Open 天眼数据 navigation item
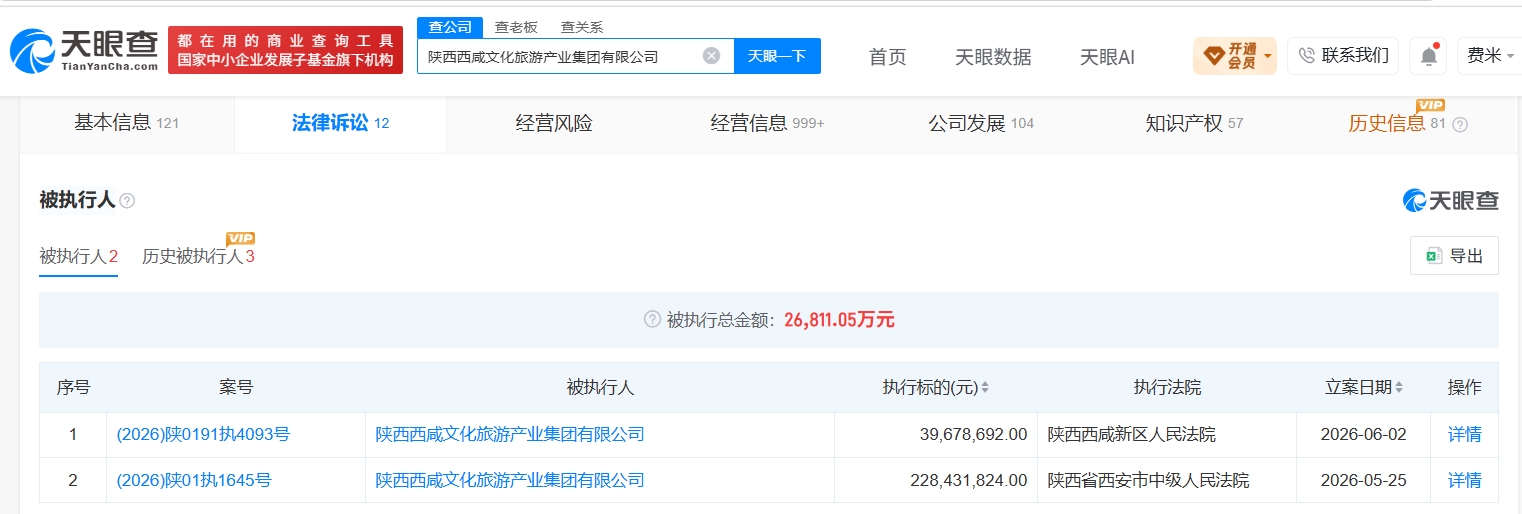The width and height of the screenshot is (1522, 514). tap(993, 57)
